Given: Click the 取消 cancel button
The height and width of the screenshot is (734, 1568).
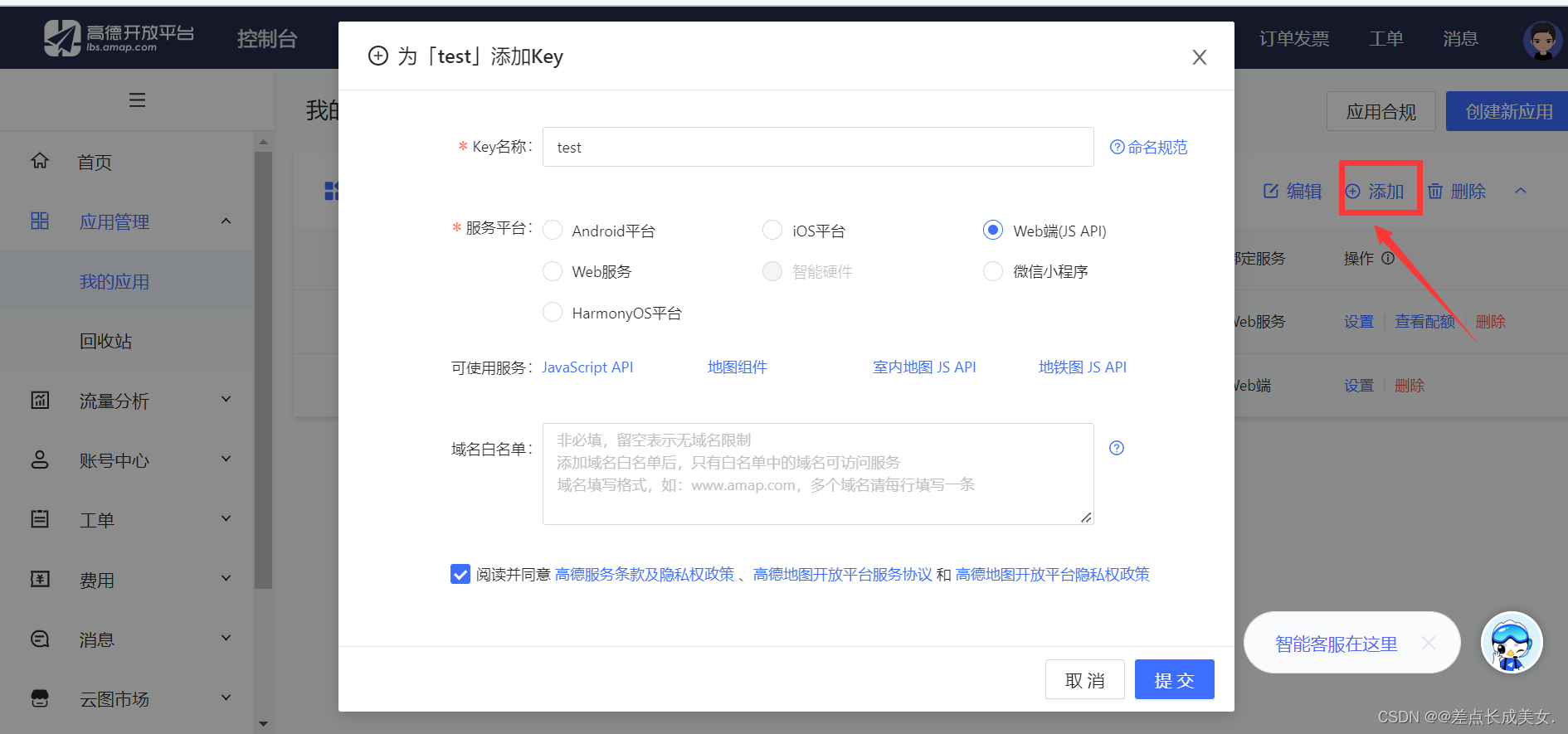Looking at the screenshot, I should [x=1085, y=679].
